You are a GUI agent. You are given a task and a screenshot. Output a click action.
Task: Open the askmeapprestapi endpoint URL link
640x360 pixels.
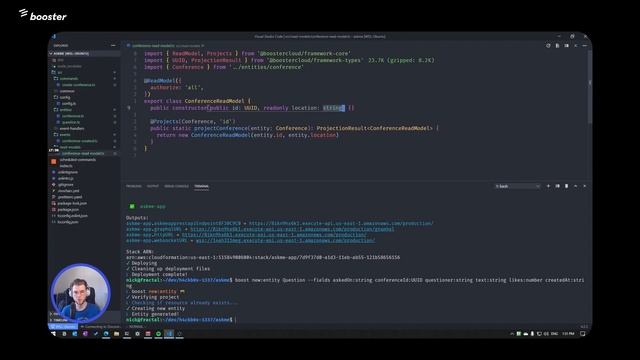pyautogui.click(x=341, y=223)
